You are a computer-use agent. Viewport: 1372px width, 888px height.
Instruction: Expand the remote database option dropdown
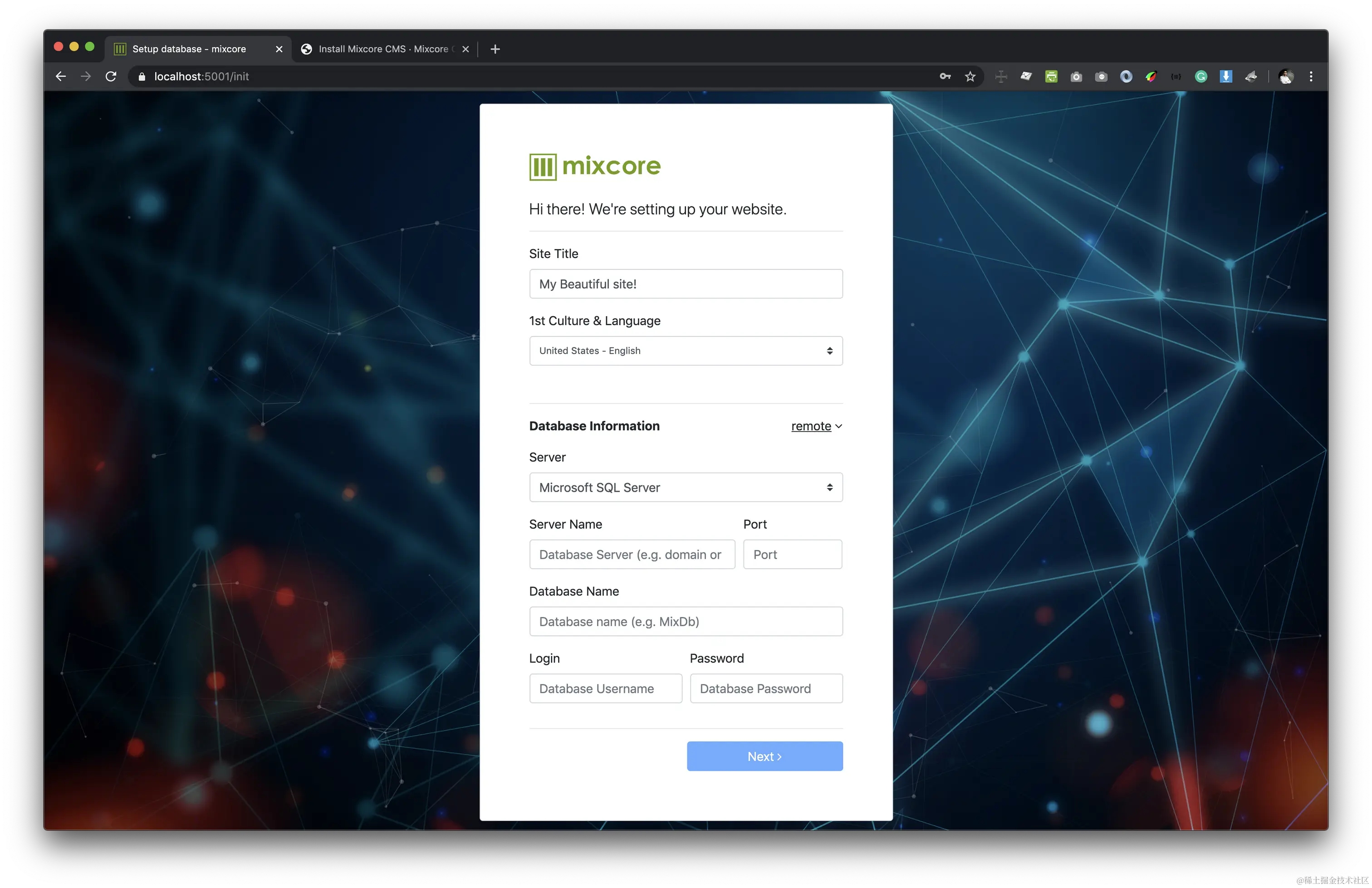[x=816, y=426]
